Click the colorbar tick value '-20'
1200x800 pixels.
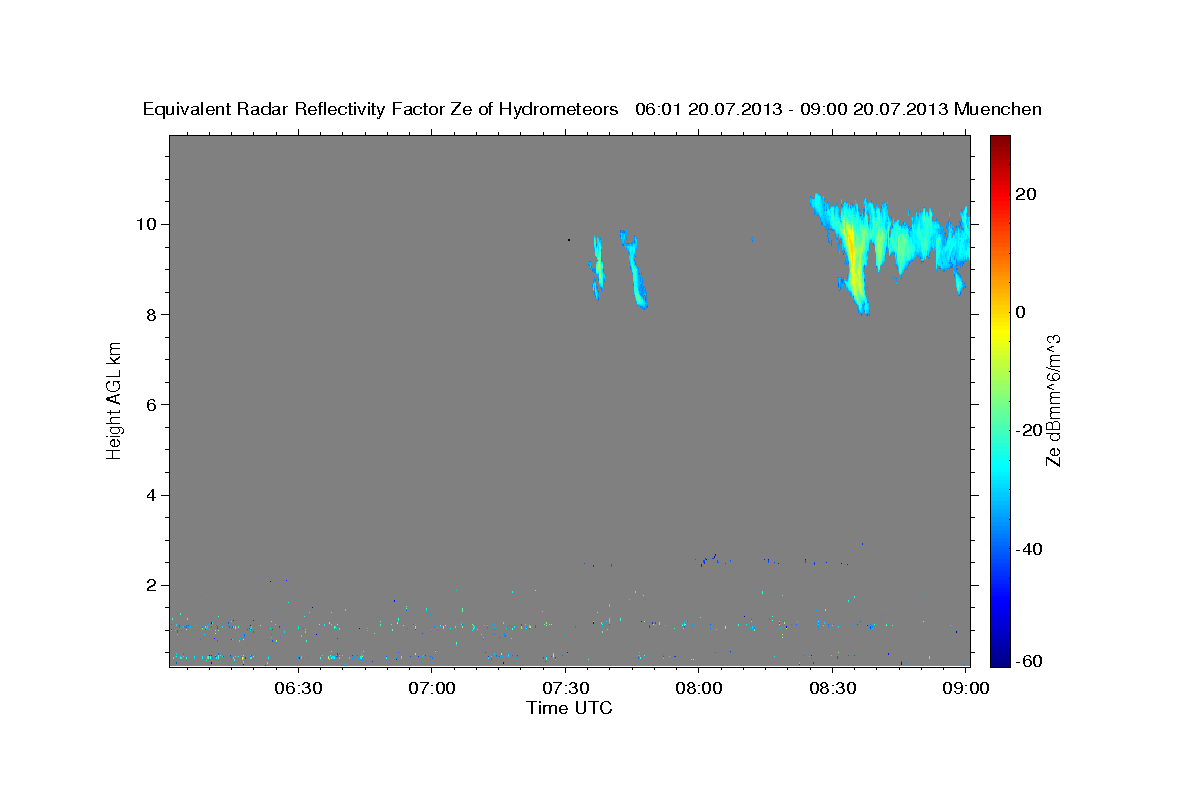point(1029,430)
